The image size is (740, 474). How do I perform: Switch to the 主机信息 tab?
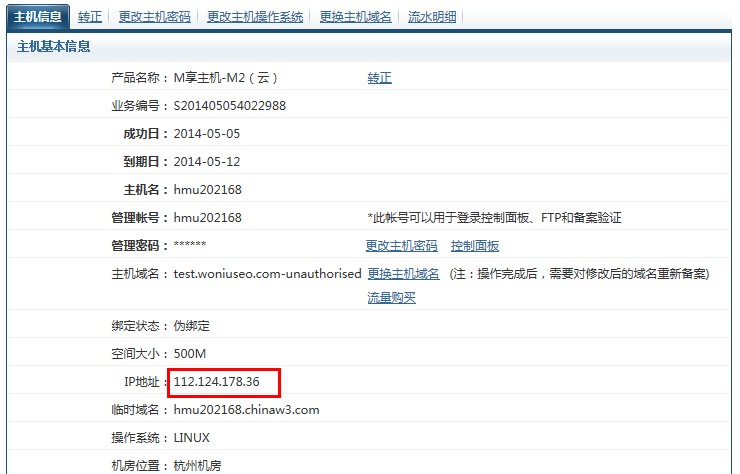(x=38, y=17)
